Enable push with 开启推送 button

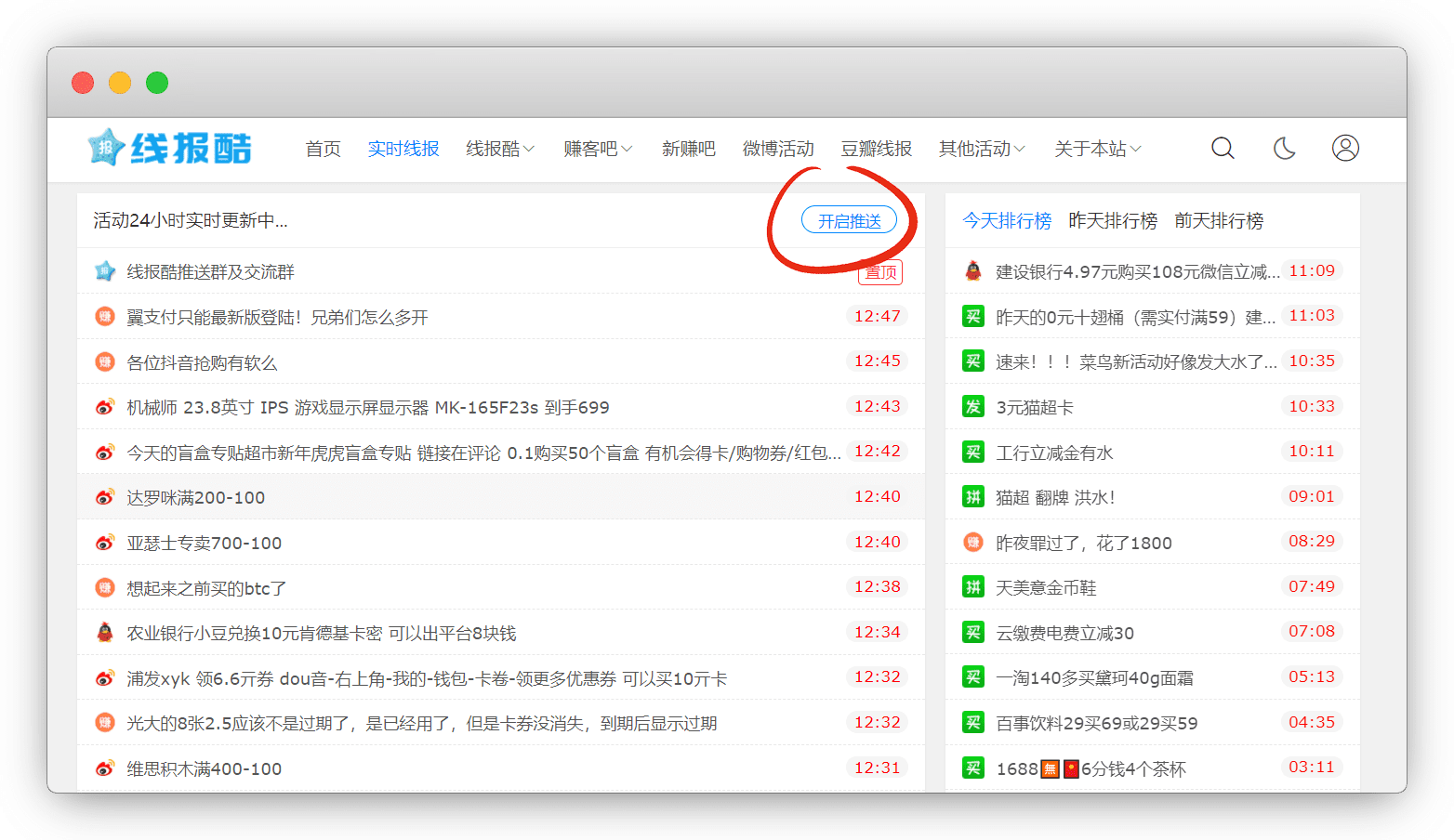[849, 221]
